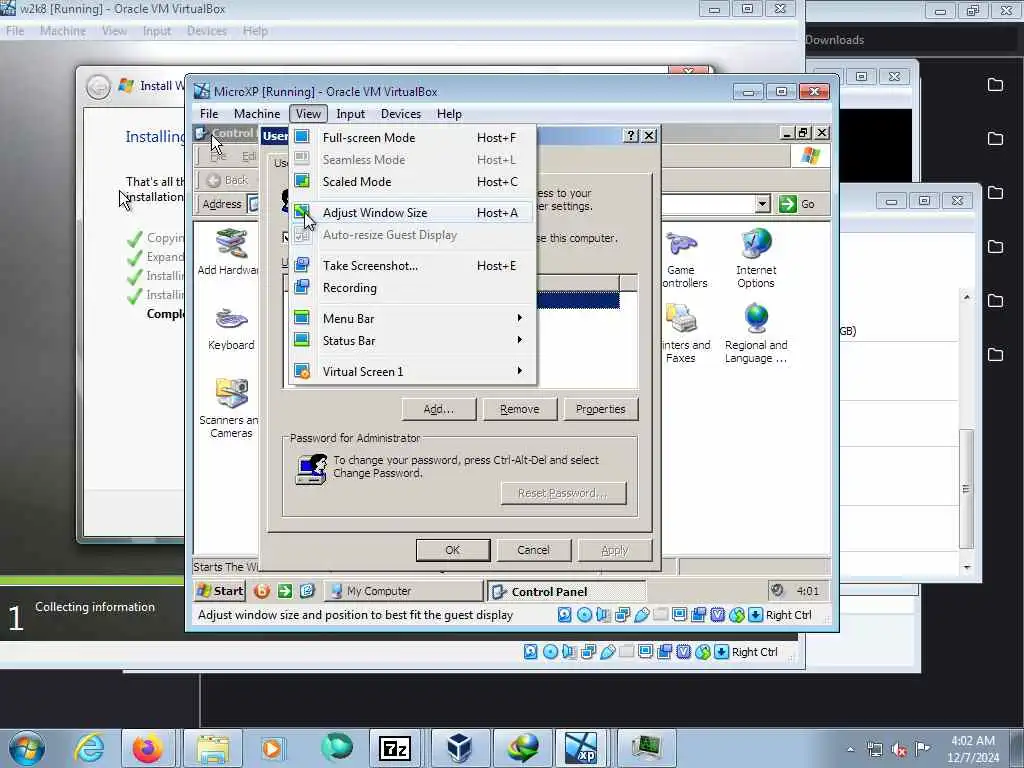Open the File menu in MicroXP window
The width and height of the screenshot is (1024, 768).
tap(209, 114)
